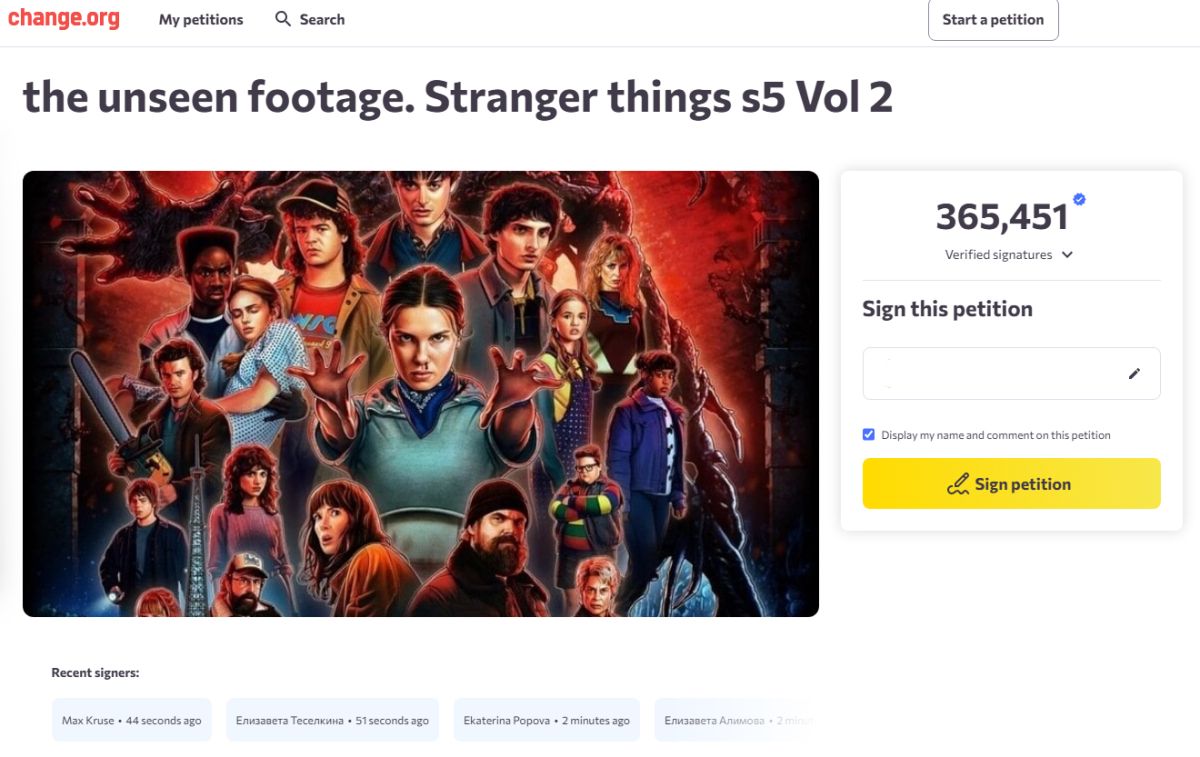Open Search in top navigation

(x=321, y=20)
